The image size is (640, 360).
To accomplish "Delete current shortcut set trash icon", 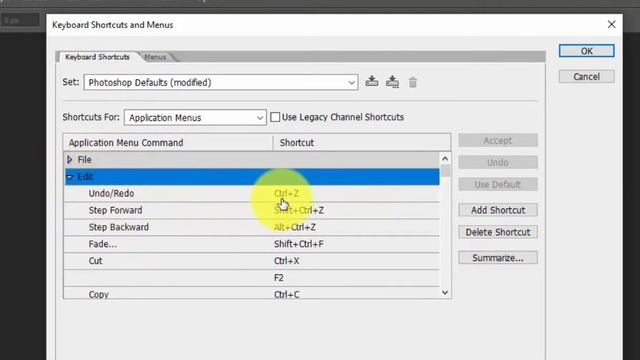I will pos(413,82).
